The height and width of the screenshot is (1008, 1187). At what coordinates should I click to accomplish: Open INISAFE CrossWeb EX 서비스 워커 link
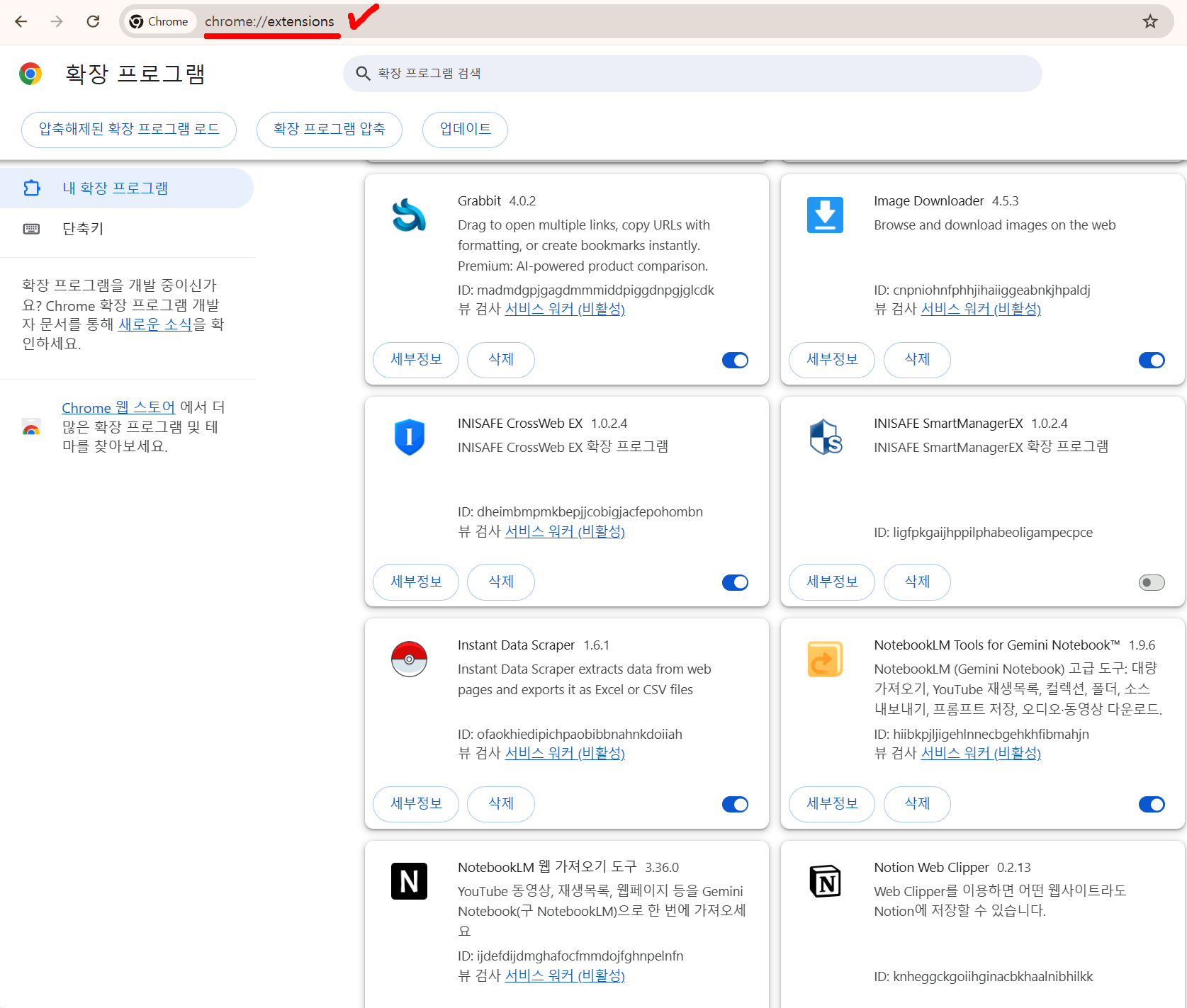pos(565,531)
